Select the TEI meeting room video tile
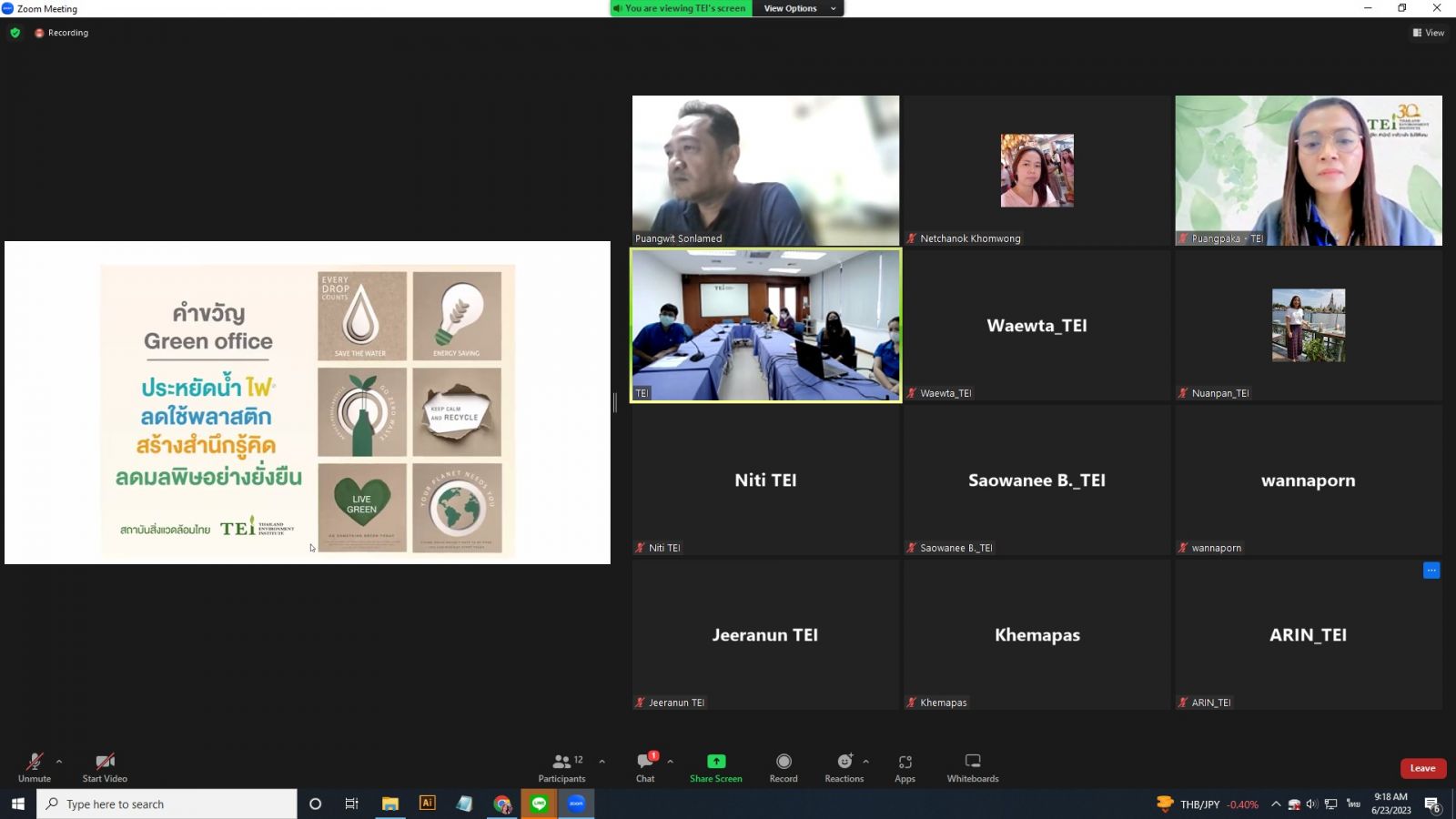This screenshot has width=1456, height=819. tap(765, 325)
